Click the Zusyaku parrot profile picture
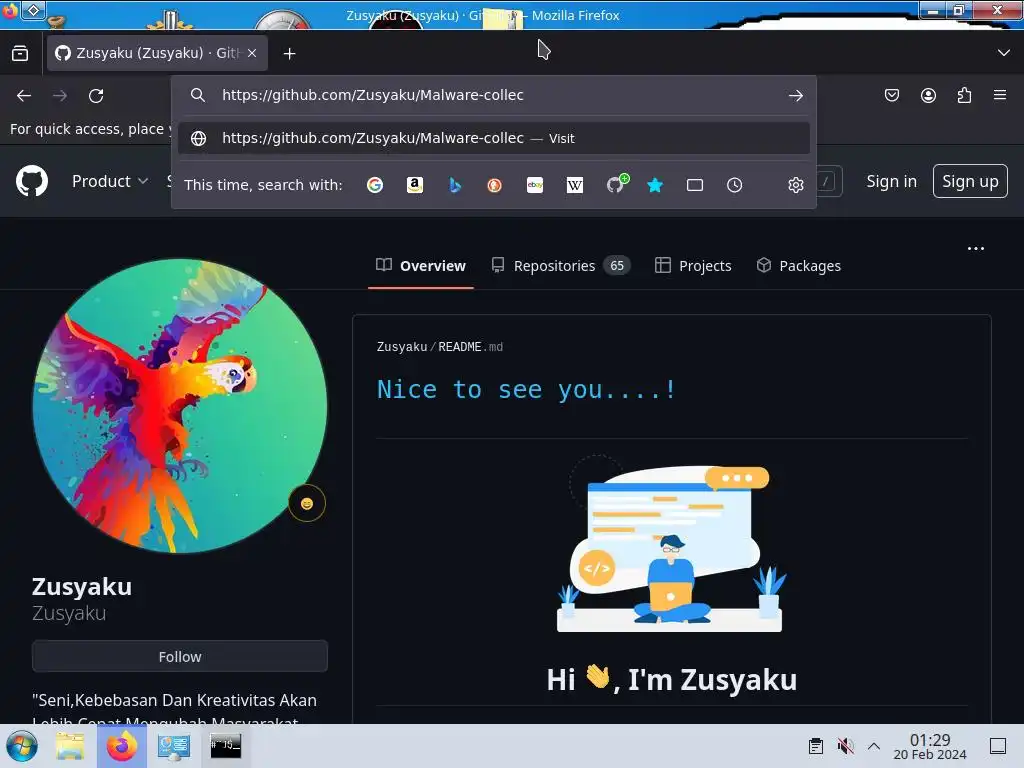This screenshot has height=768, width=1024. pos(180,406)
